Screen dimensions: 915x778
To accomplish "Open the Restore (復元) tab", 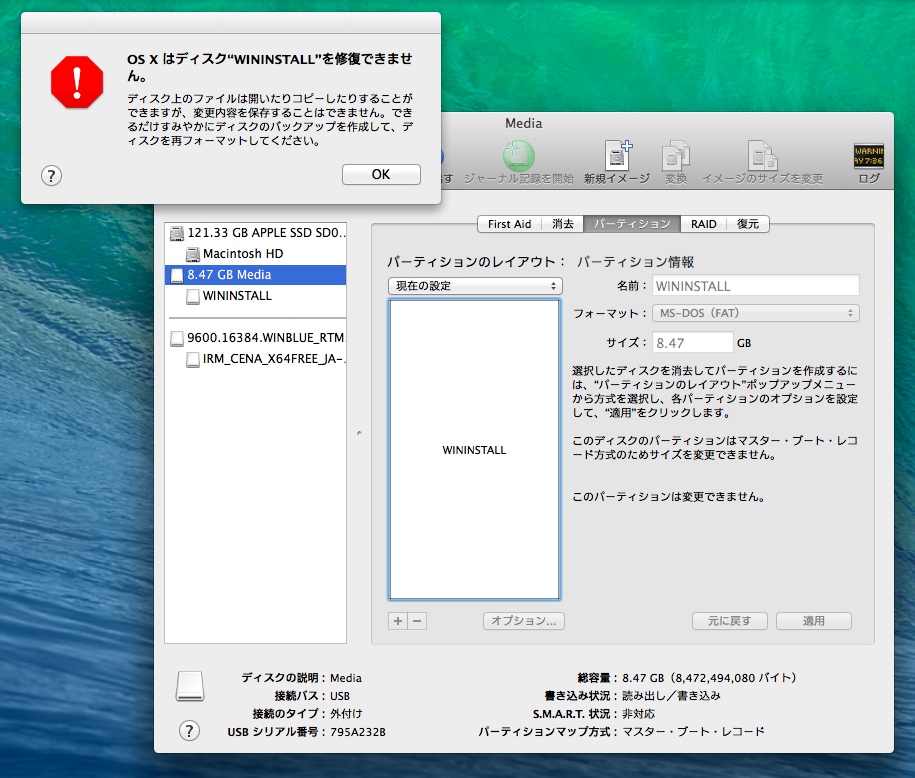I will click(748, 224).
